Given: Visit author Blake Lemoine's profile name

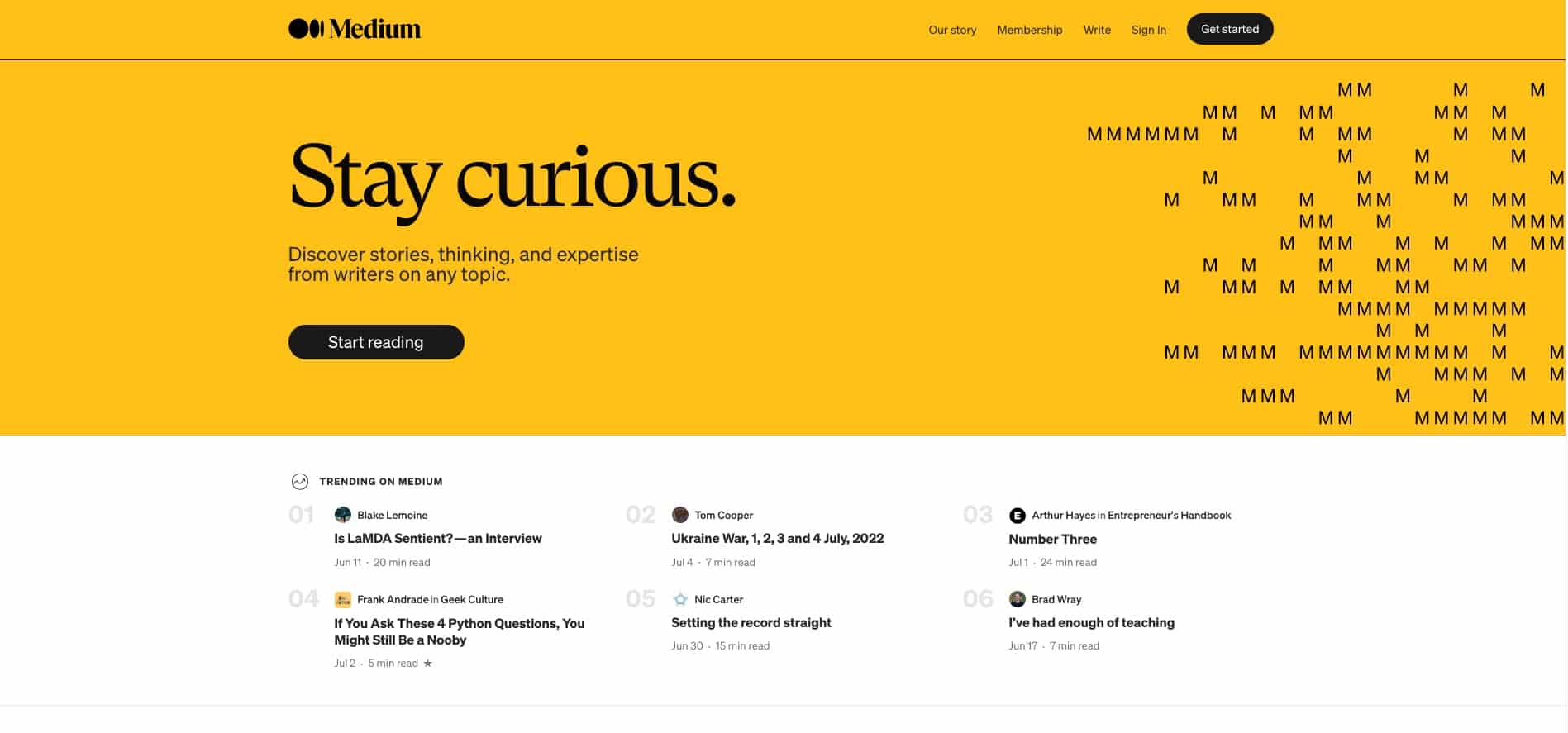Looking at the screenshot, I should coord(393,516).
